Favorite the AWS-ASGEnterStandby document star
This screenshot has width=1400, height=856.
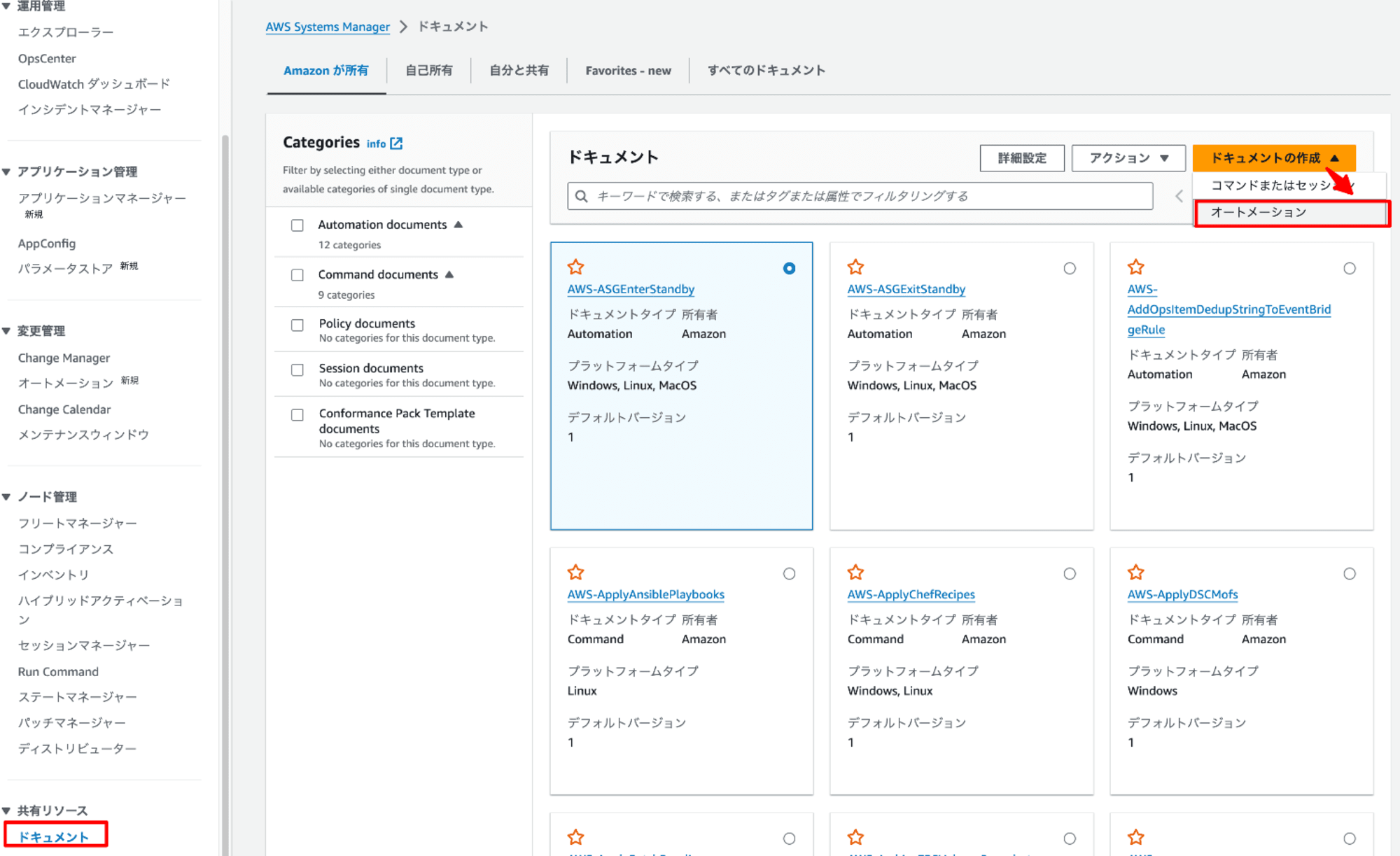575,267
